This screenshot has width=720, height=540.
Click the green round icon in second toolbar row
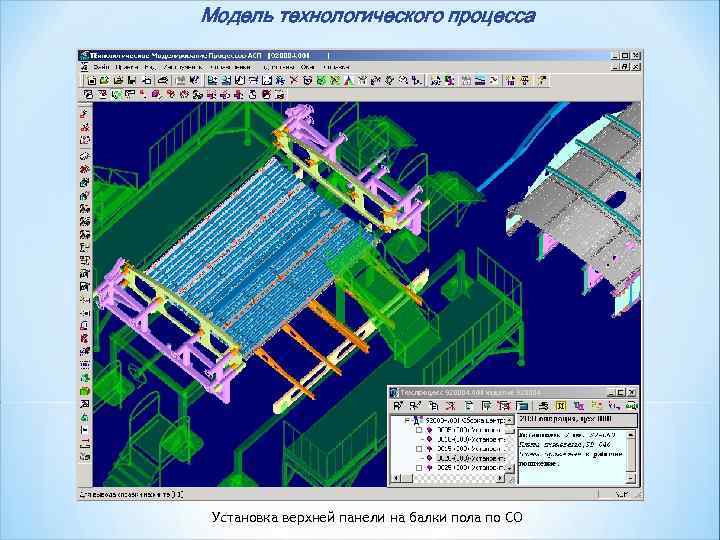point(117,95)
